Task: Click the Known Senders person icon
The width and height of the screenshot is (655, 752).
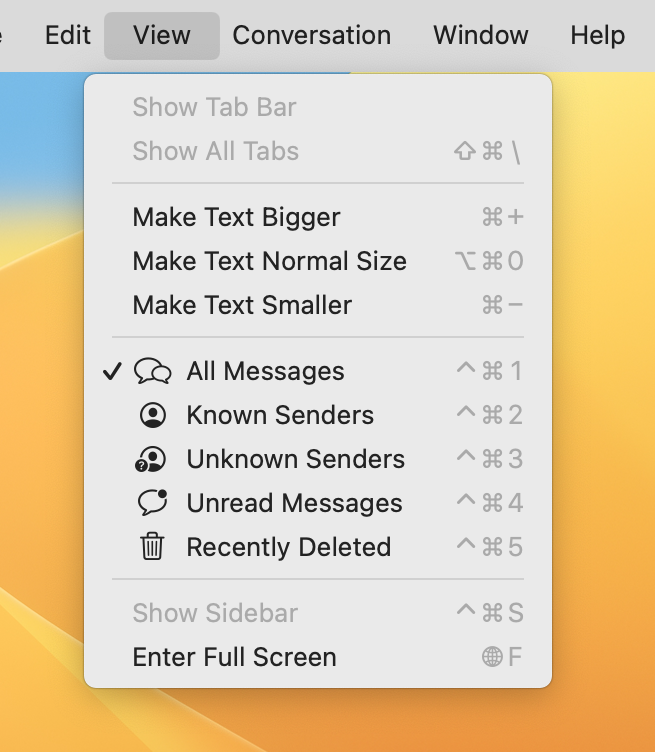Action: point(152,415)
